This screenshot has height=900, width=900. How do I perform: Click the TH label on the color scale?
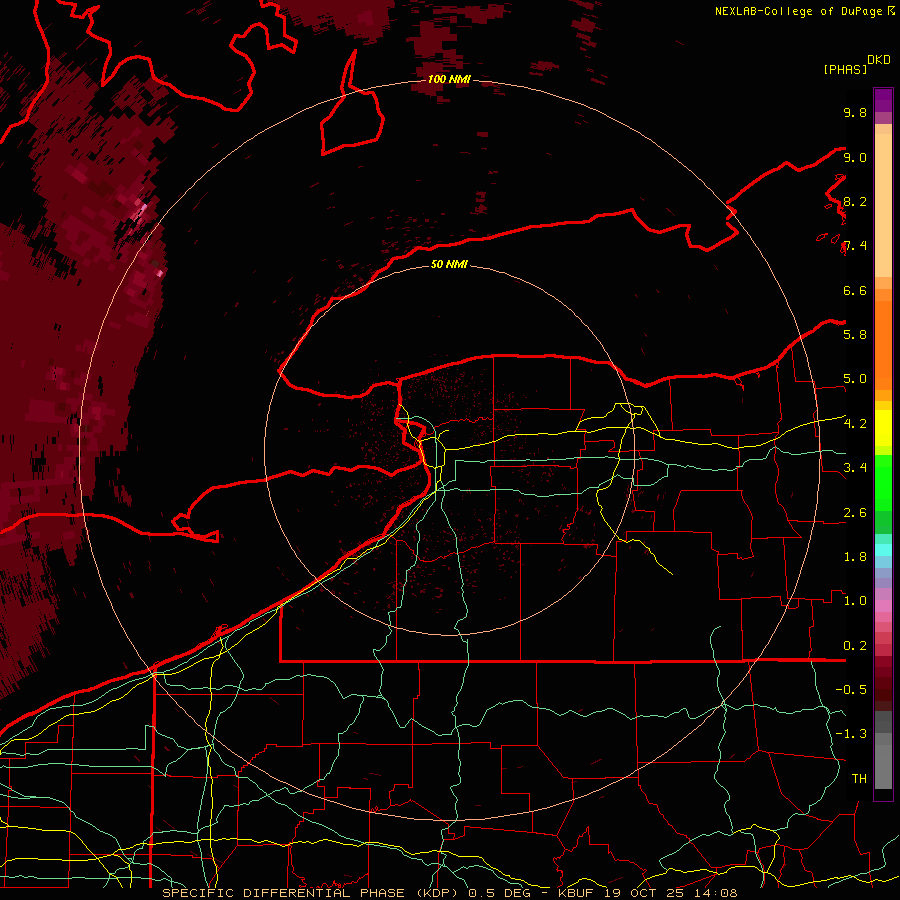point(859,779)
